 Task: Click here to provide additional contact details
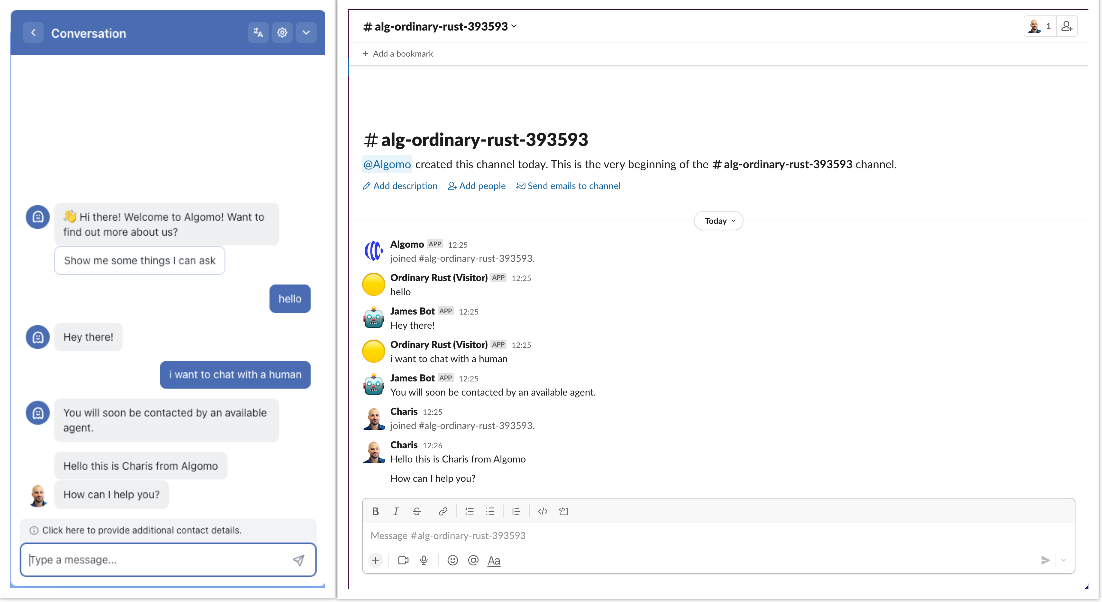tap(141, 530)
